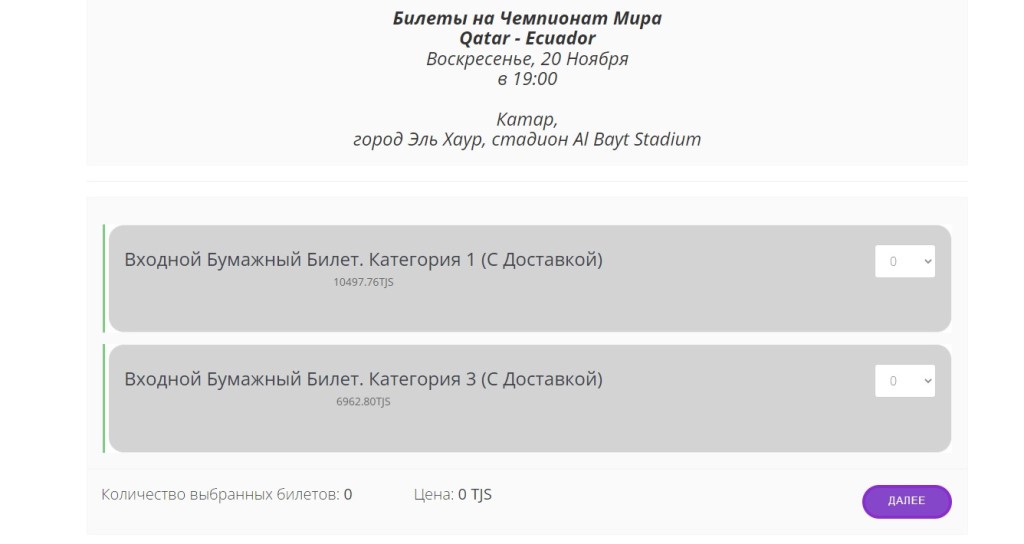Click the Билеты на Чемпионат Мира title
The width and height of the screenshot is (1024, 544).
coord(527,18)
